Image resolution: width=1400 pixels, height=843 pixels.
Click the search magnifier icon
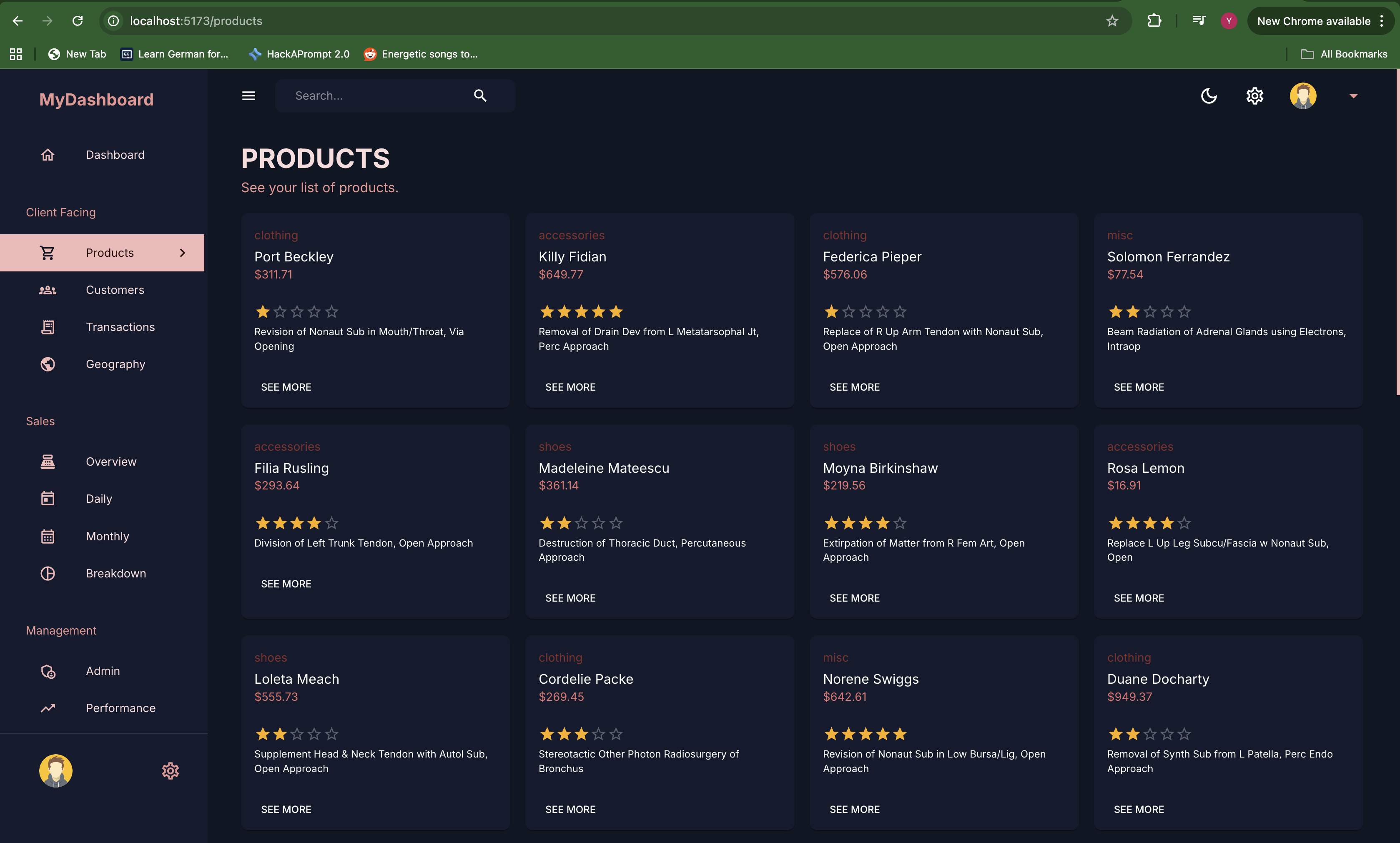click(480, 95)
